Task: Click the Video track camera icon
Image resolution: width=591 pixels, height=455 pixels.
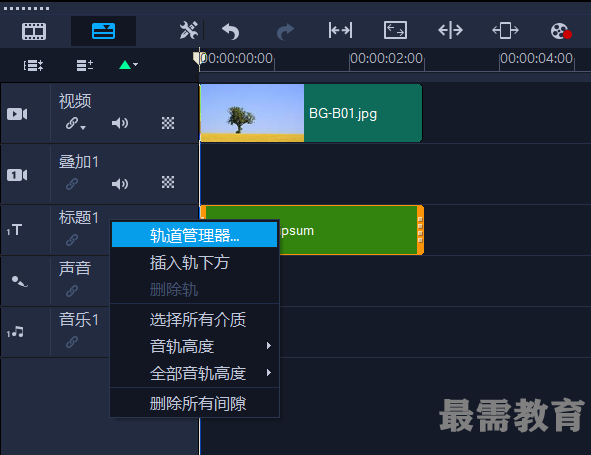Action: (17, 114)
